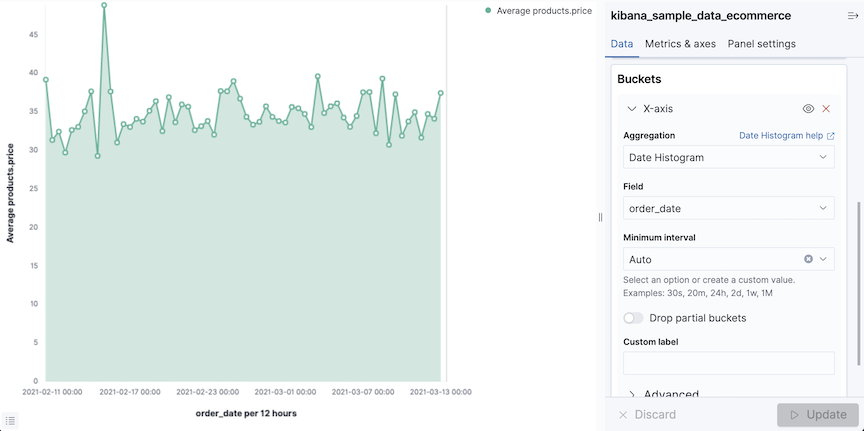This screenshot has height=431, width=864.
Task: Click the green legend color dot
Action: pos(488,11)
